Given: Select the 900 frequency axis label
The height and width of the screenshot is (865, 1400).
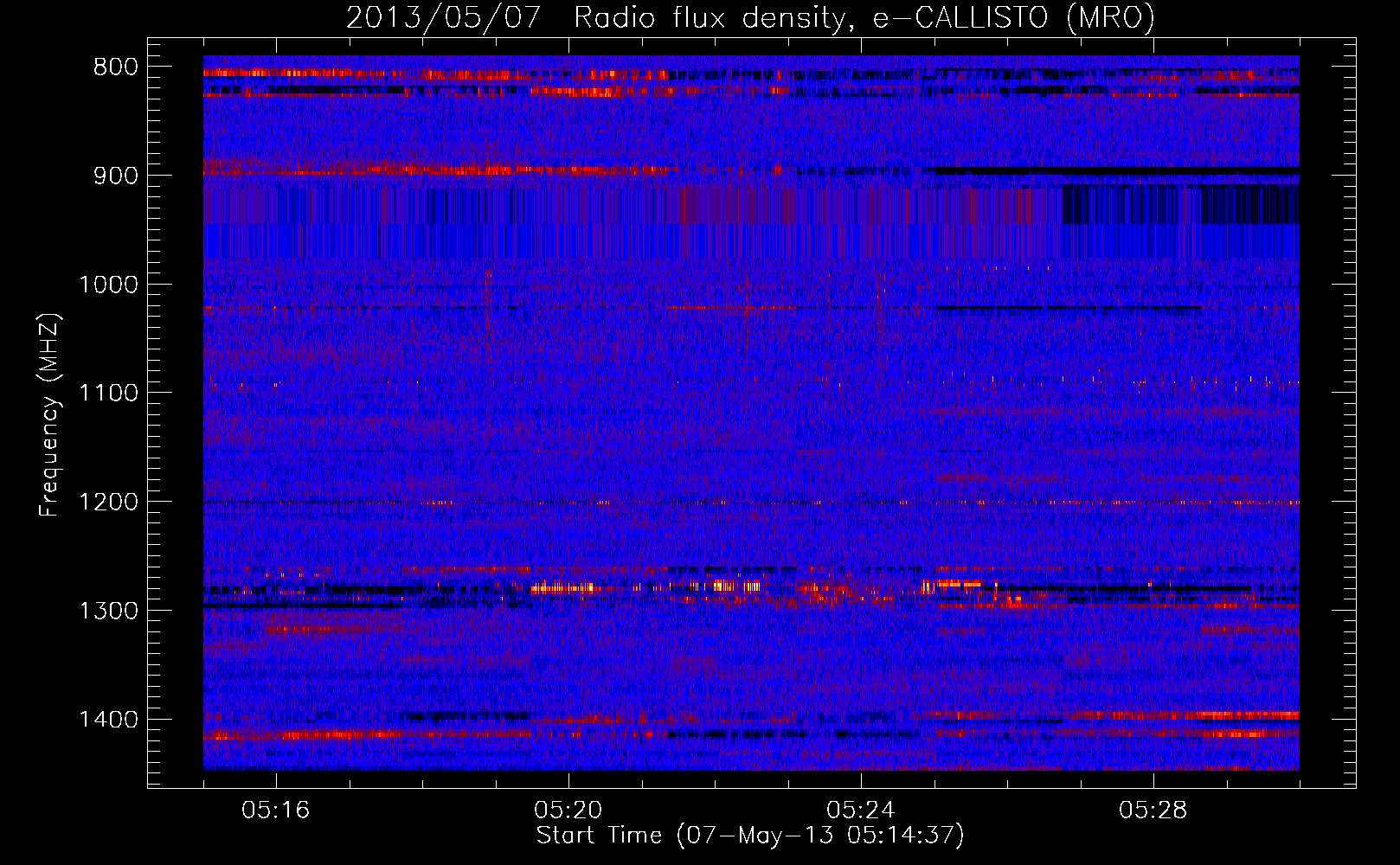Looking at the screenshot, I should click(x=115, y=176).
